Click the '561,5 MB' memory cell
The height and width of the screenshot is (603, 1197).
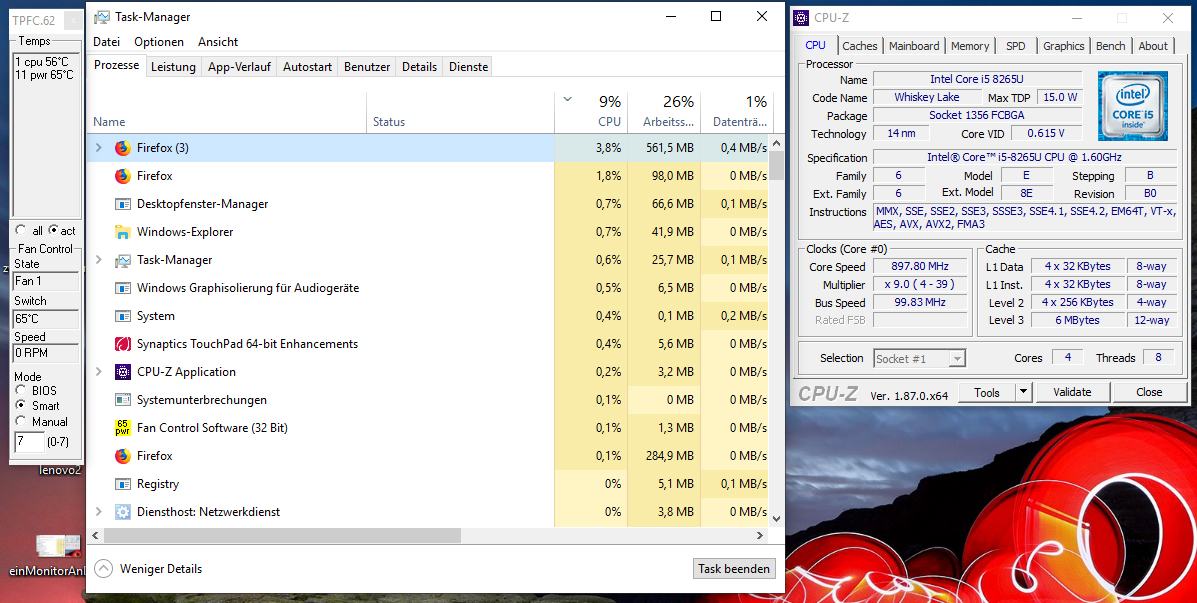663,148
